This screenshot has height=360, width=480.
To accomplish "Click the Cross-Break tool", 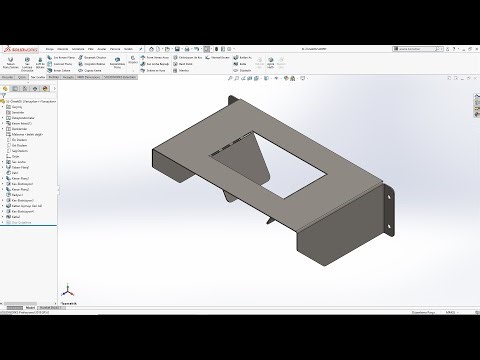I will [90, 70].
